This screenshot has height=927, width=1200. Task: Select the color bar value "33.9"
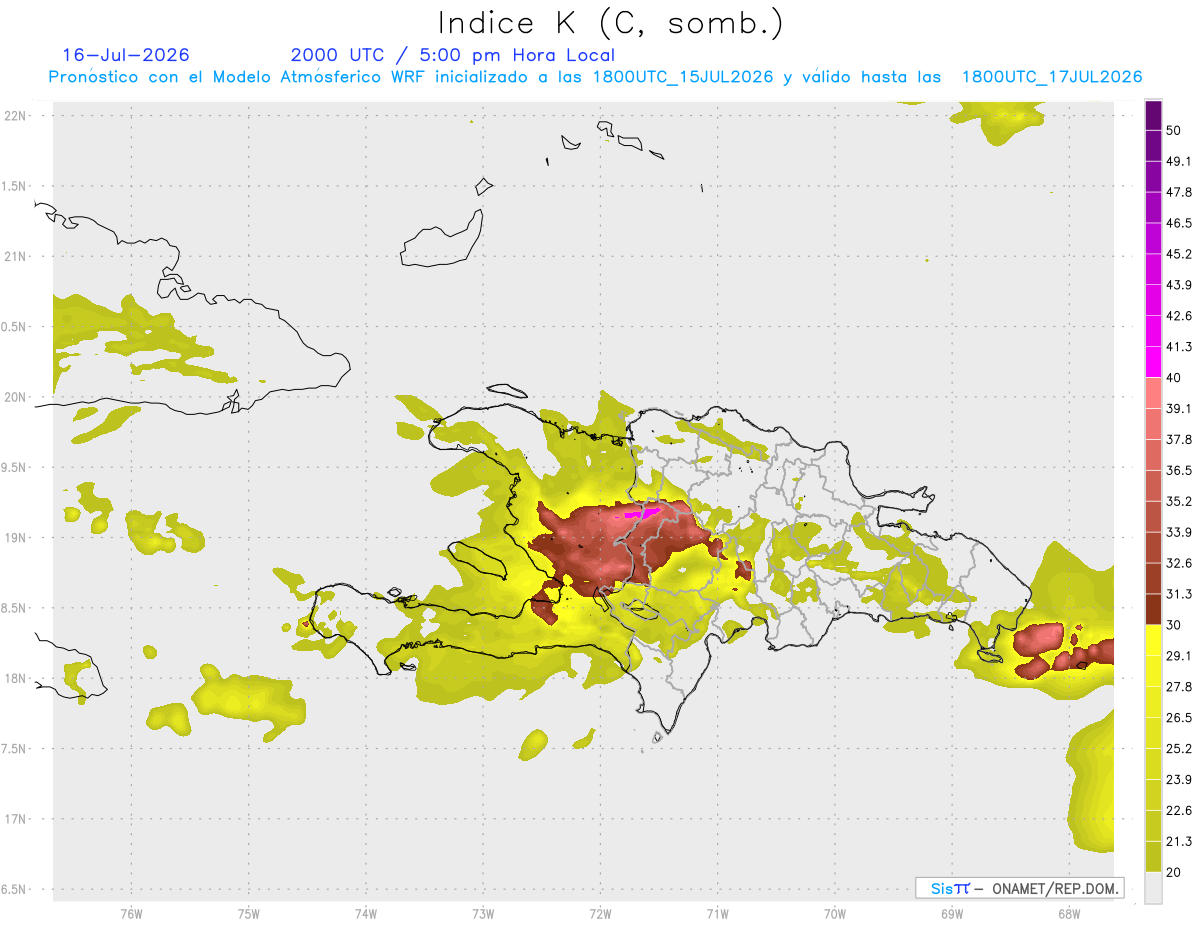(1179, 532)
